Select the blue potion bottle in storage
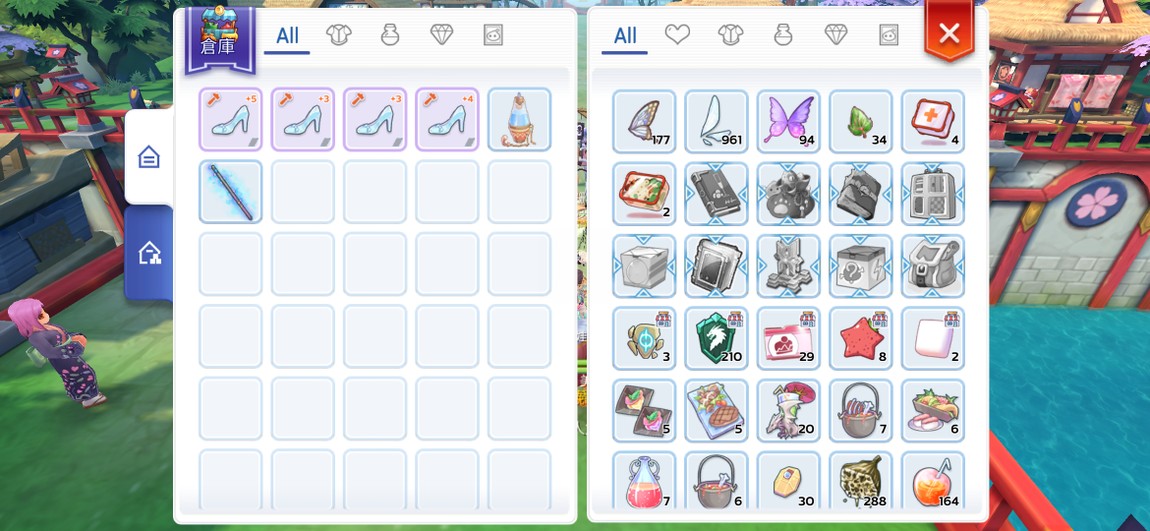 pos(519,120)
